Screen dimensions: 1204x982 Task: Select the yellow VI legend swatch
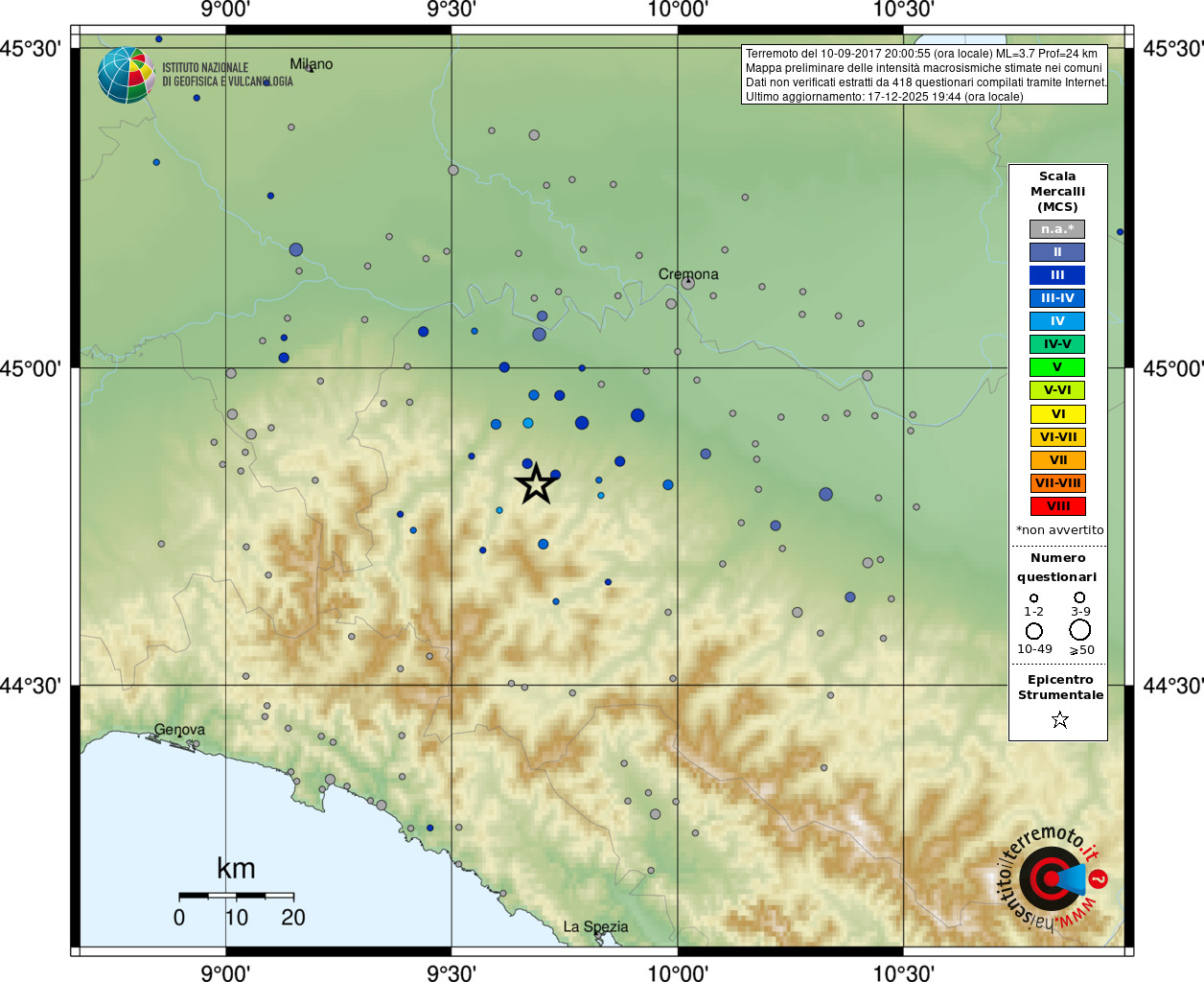pyautogui.click(x=1057, y=414)
